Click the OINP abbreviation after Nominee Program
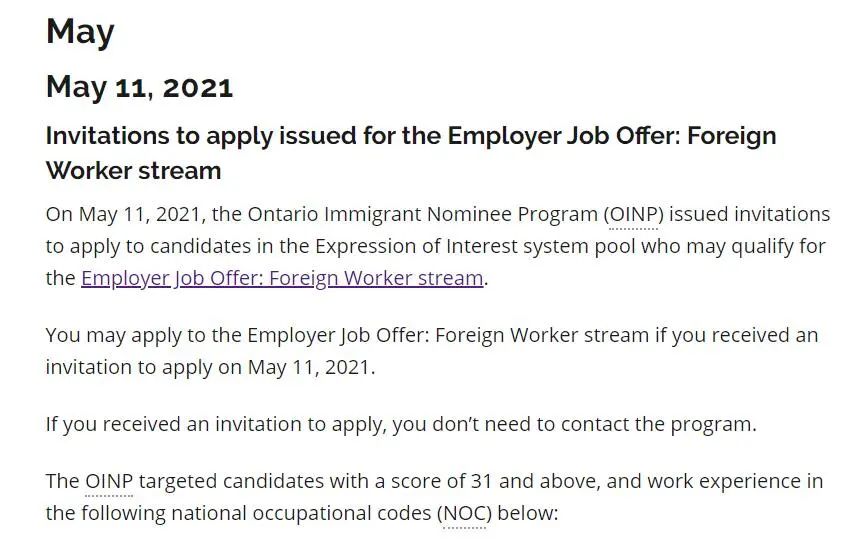The height and width of the screenshot is (547, 858). [634, 214]
